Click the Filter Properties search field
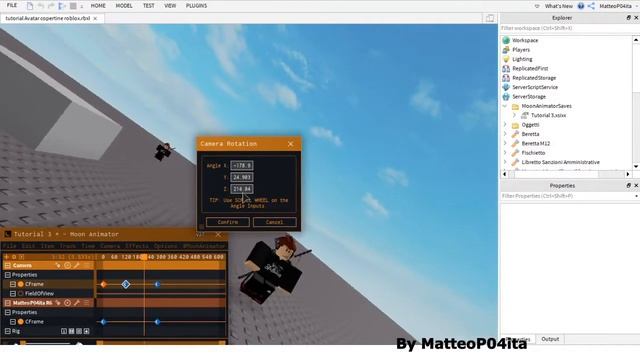Viewport: 640px width, 360px height. [x=567, y=196]
